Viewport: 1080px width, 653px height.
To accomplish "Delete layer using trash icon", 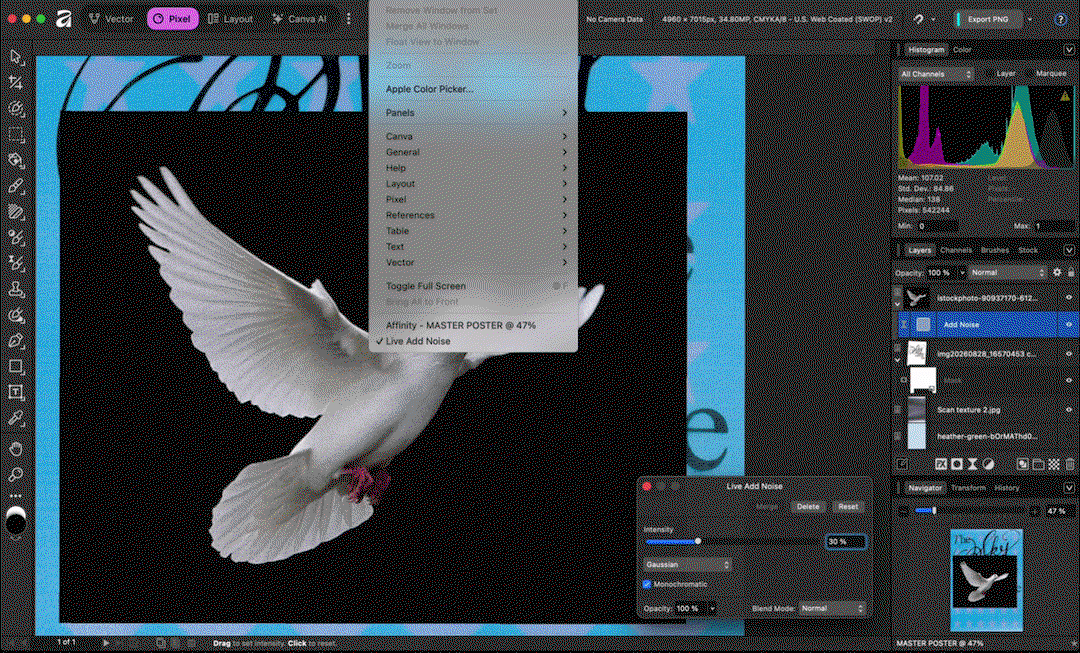I will (x=1070, y=465).
